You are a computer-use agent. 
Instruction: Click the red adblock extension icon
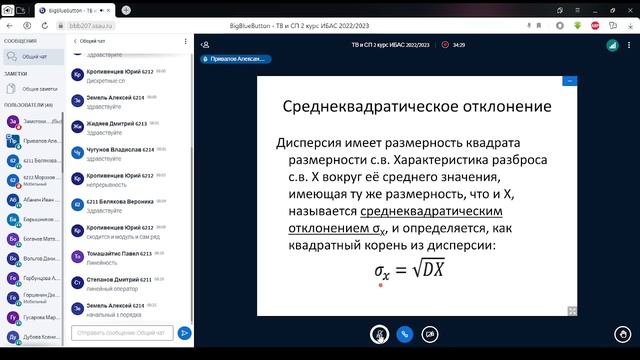[595, 26]
